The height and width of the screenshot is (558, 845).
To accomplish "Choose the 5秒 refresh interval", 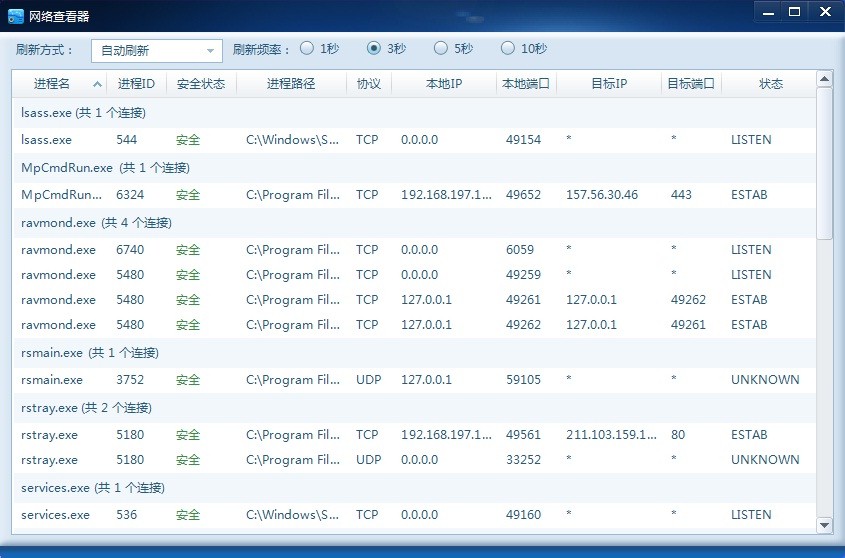I will click(441, 48).
